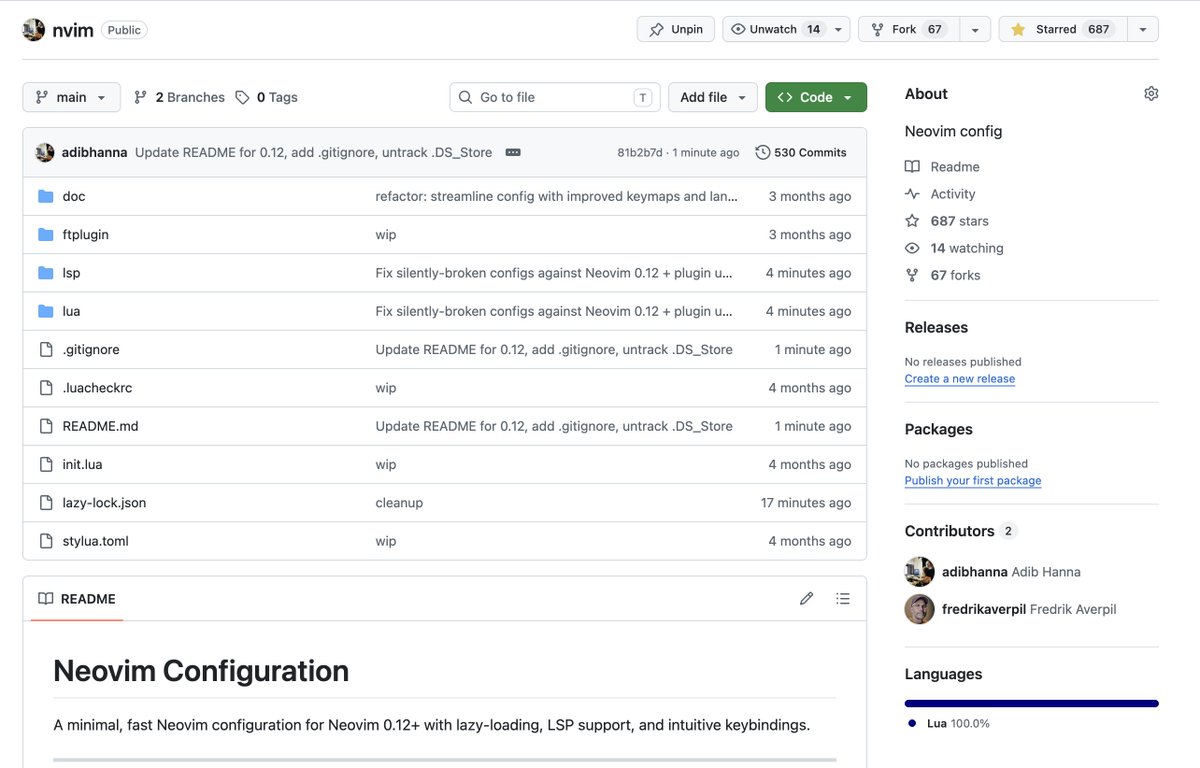This screenshot has width=1200, height=768.
Task: Open the README outline list icon
Action: point(843,599)
